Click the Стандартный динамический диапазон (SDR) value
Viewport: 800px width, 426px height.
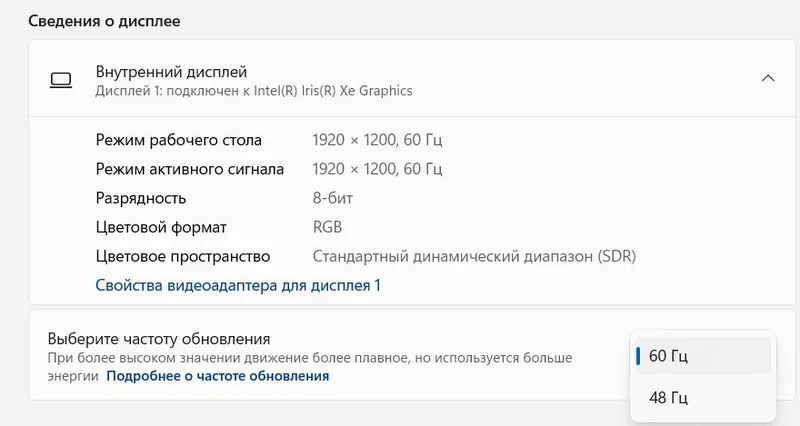474,256
